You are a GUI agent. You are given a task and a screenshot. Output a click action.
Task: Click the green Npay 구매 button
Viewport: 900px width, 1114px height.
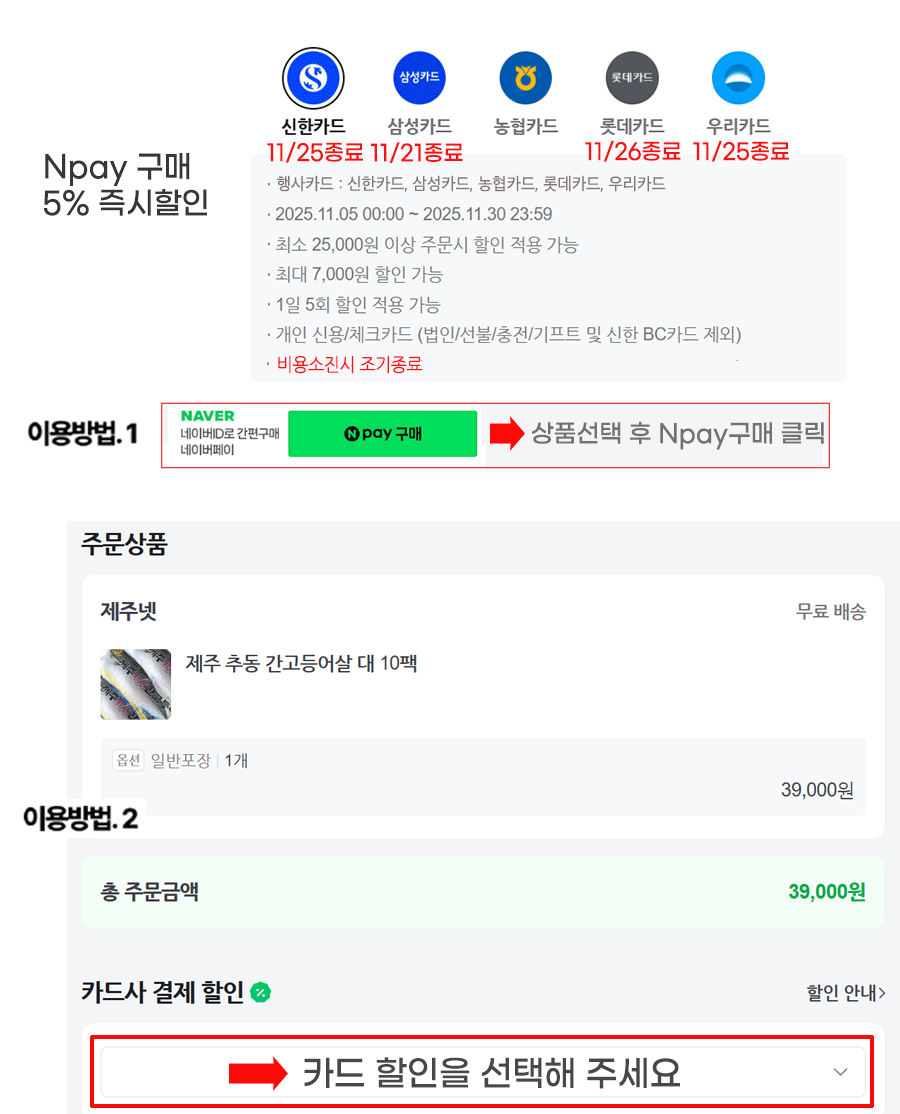(382, 433)
